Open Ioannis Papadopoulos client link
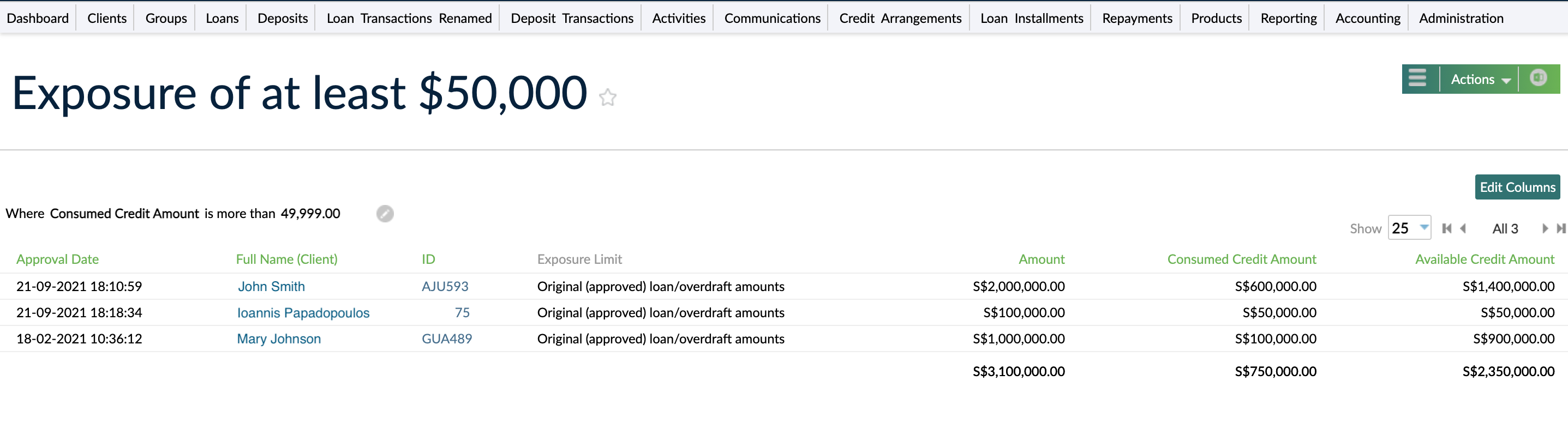Image resolution: width=1568 pixels, height=423 pixels. 303,312
